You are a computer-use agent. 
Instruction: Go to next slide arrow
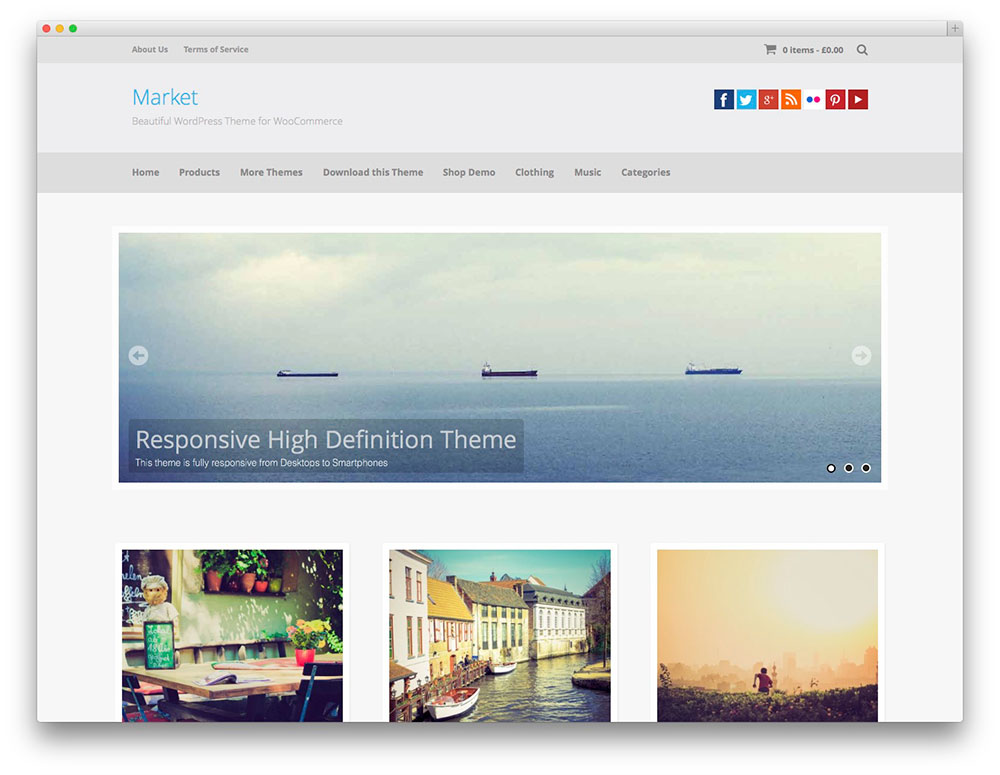pos(862,355)
